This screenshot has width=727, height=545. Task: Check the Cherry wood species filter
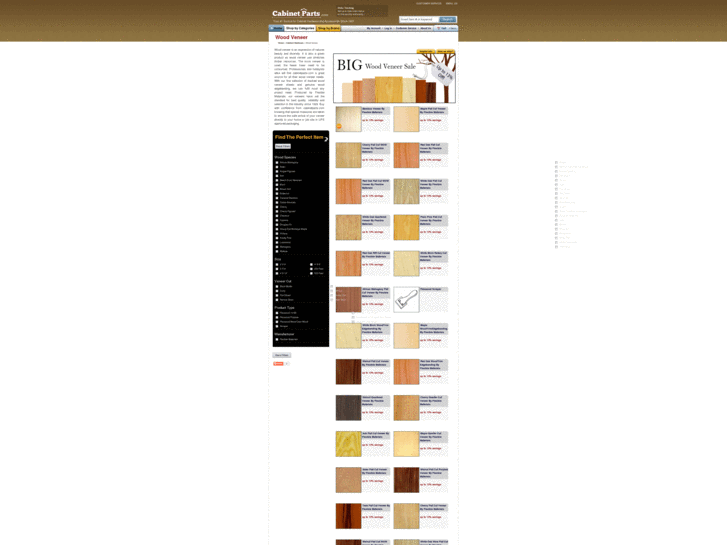click(x=277, y=207)
